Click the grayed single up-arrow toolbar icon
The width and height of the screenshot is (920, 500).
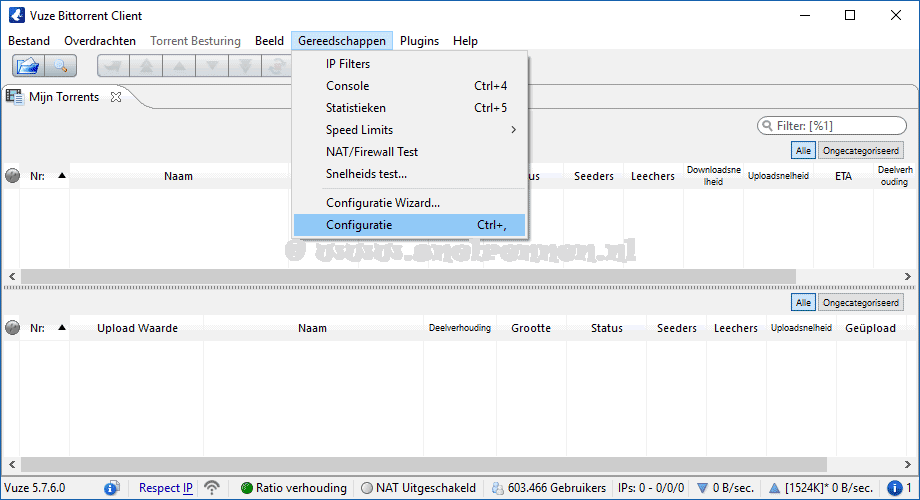pyautogui.click(x=179, y=66)
